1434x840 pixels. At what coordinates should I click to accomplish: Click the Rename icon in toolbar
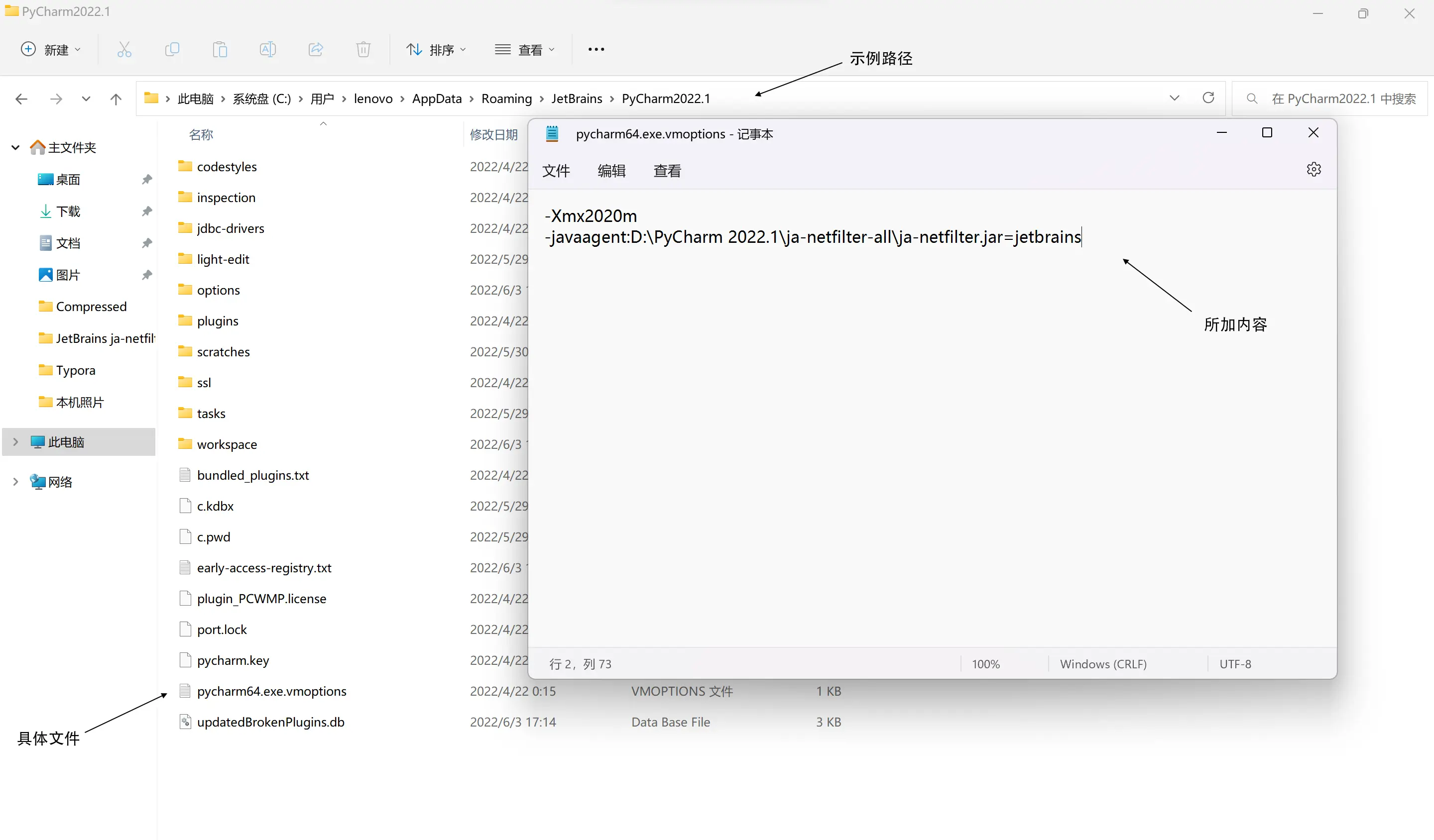(267, 49)
